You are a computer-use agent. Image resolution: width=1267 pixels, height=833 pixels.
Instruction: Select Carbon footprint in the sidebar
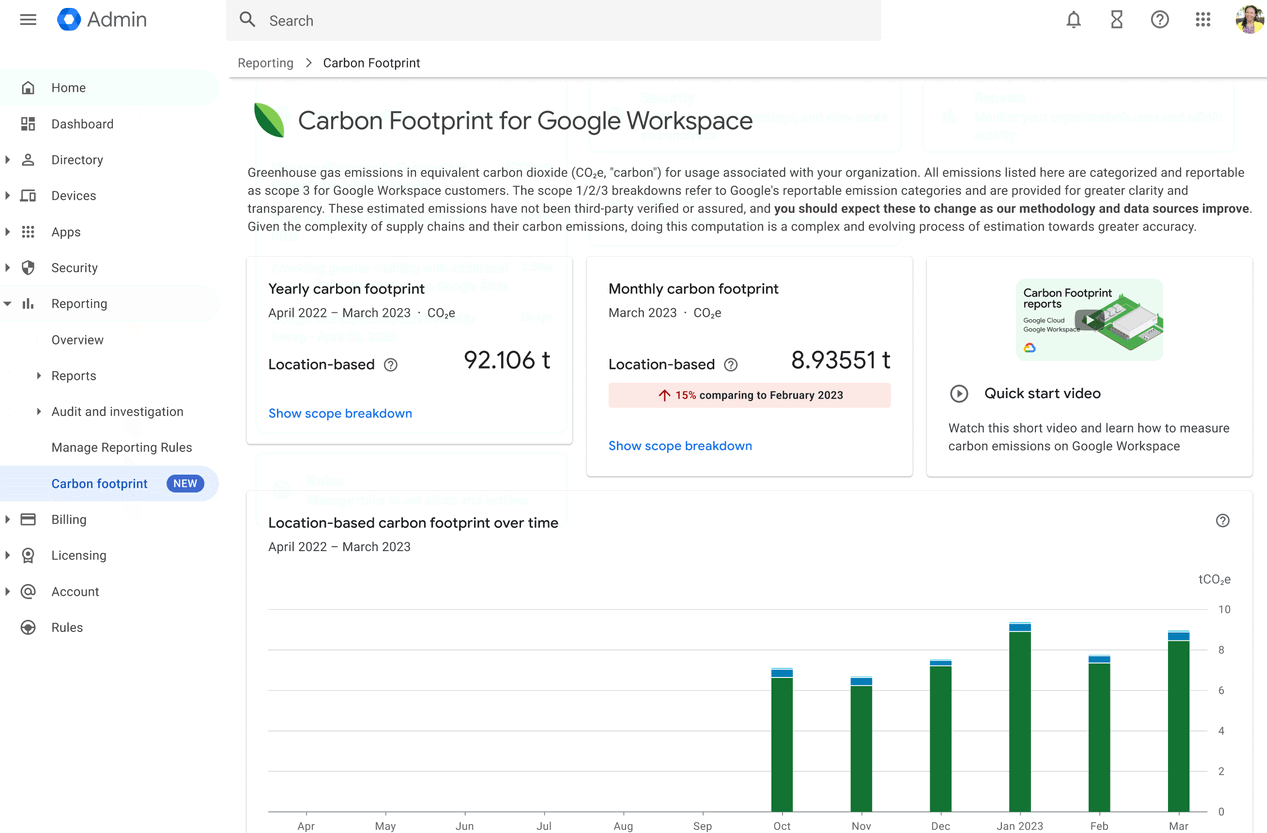(109, 484)
